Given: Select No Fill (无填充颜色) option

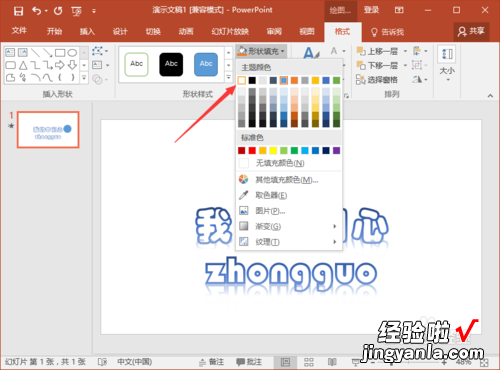Looking at the screenshot, I should (289, 163).
